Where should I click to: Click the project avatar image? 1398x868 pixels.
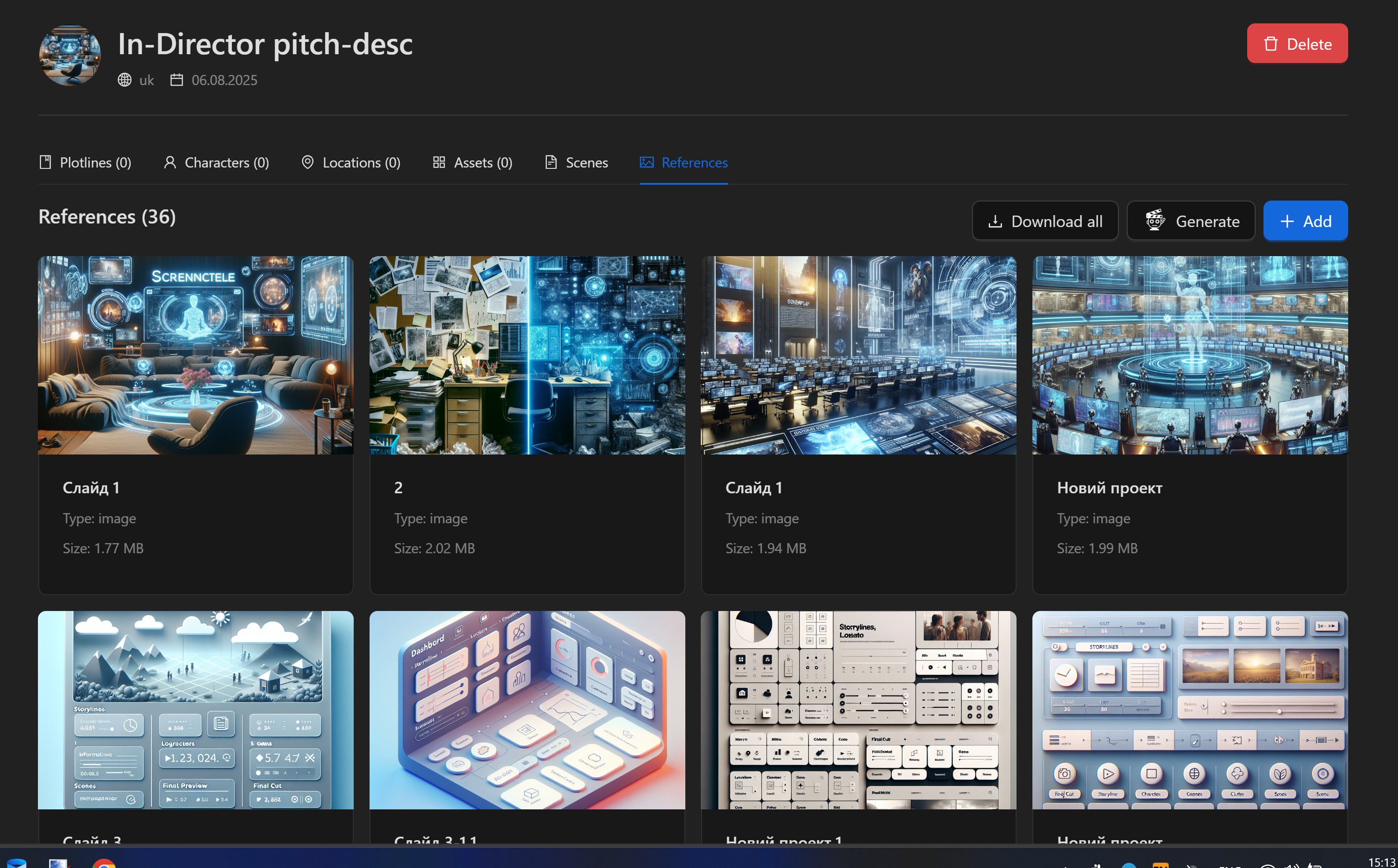pos(70,56)
